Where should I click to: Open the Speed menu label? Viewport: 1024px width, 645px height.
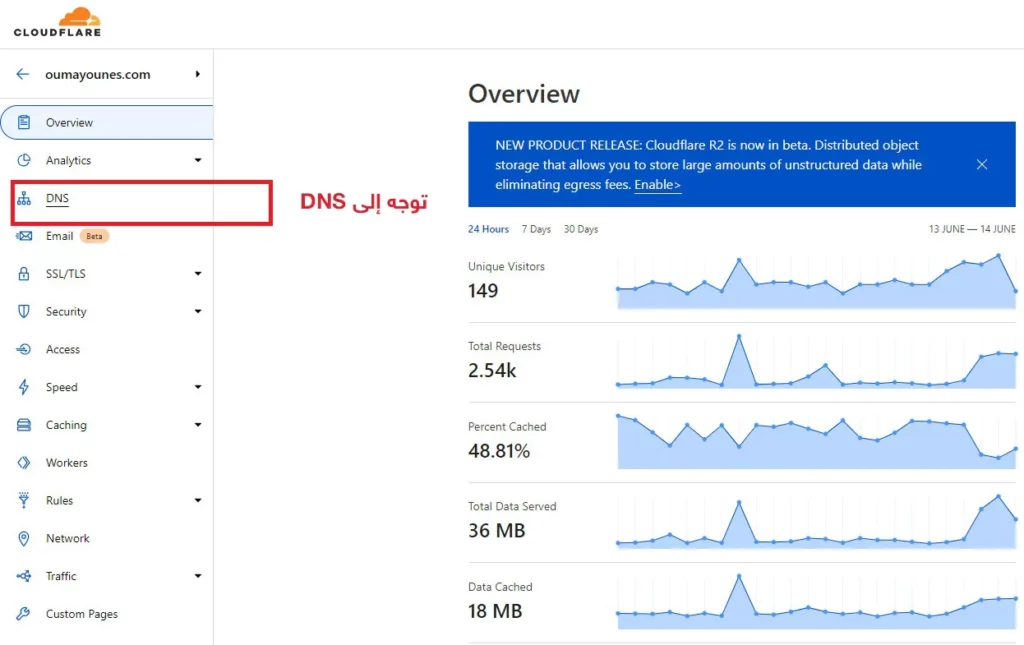coord(61,387)
